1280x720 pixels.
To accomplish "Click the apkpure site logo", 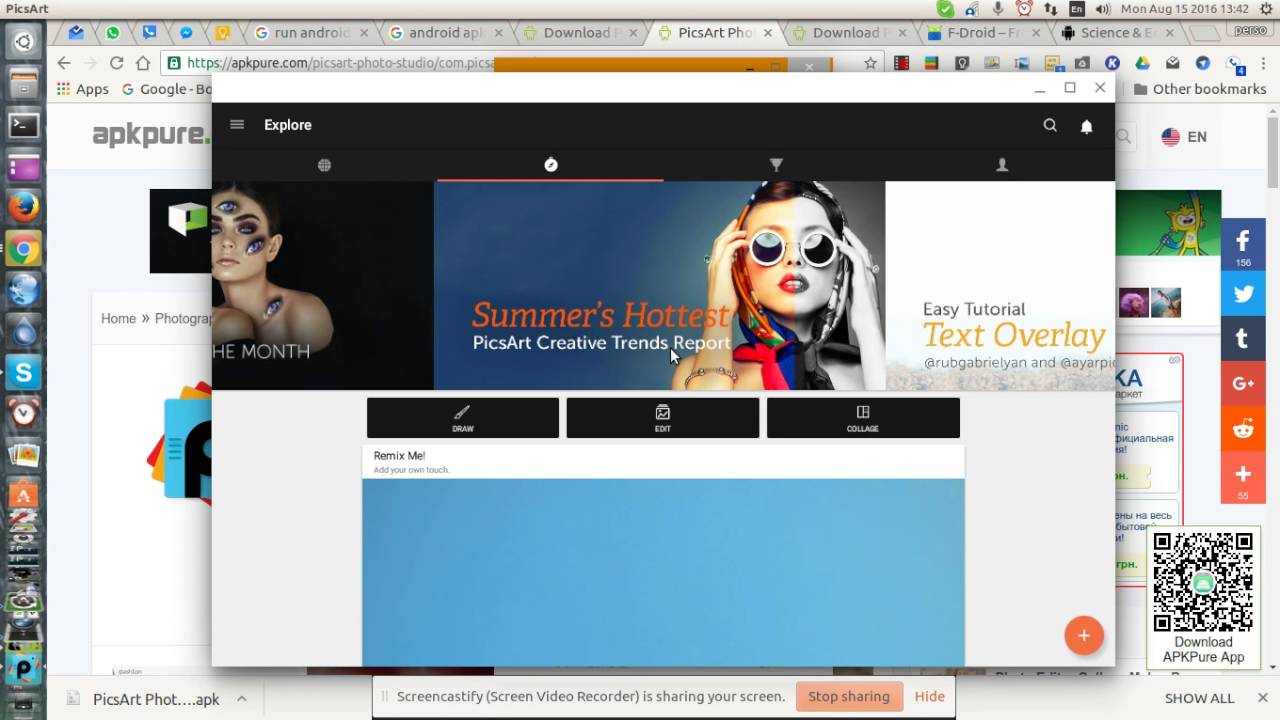I will pyautogui.click(x=151, y=136).
